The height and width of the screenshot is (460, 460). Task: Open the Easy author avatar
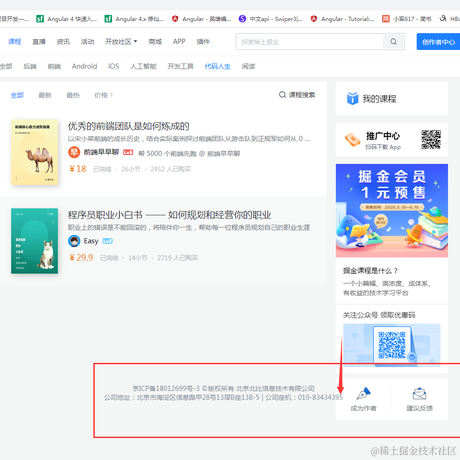pyautogui.click(x=74, y=241)
